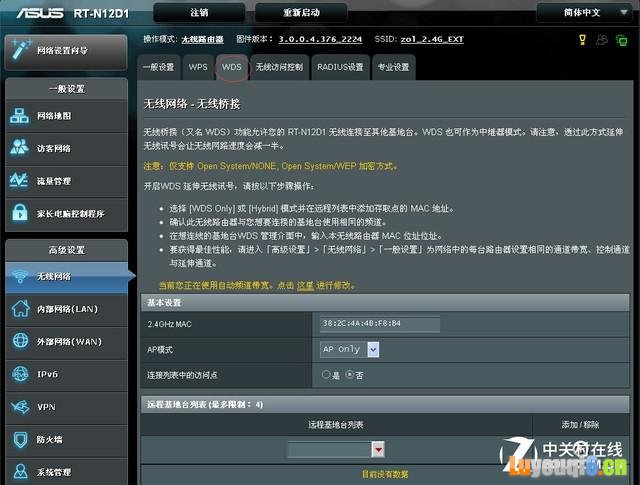This screenshot has width=640, height=485.
Task: Switch to the 专业设置 tab
Action: (x=393, y=67)
